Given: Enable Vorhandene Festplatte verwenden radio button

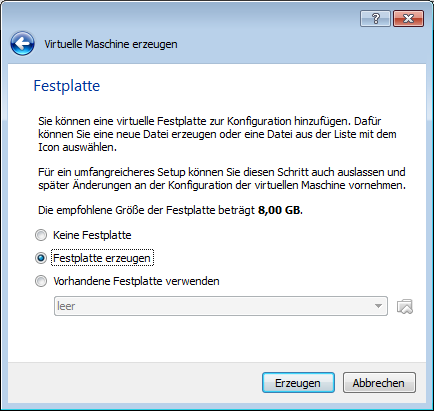Looking at the screenshot, I should (41, 281).
